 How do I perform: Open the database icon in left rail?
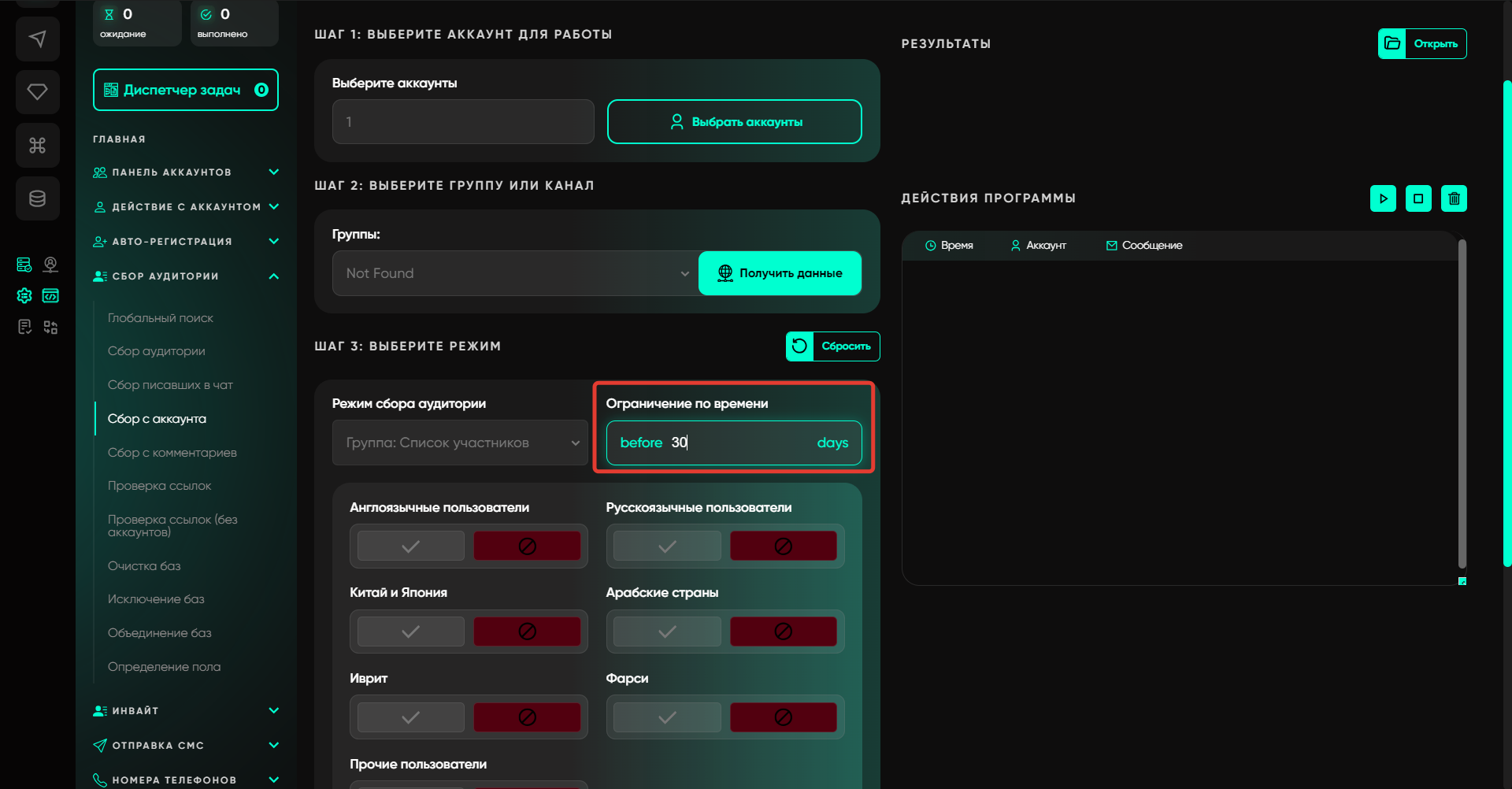coord(37,198)
